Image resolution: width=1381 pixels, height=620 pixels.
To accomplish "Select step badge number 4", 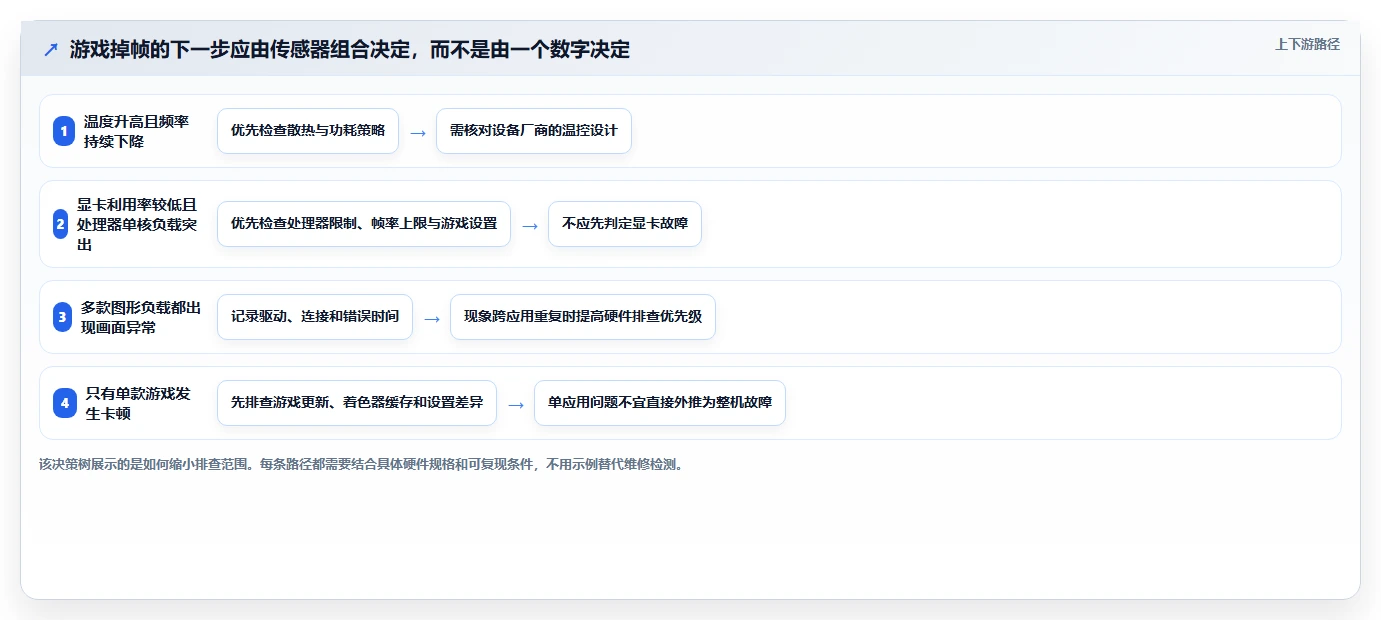I will (x=65, y=403).
